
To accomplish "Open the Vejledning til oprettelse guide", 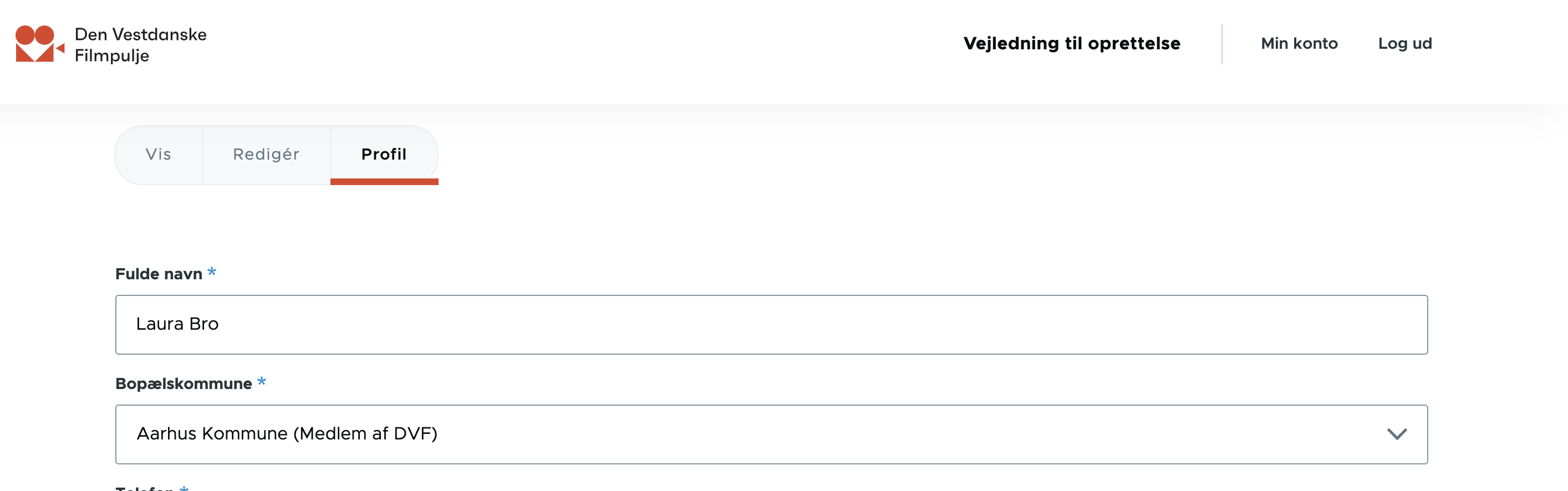I will coord(1071,44).
